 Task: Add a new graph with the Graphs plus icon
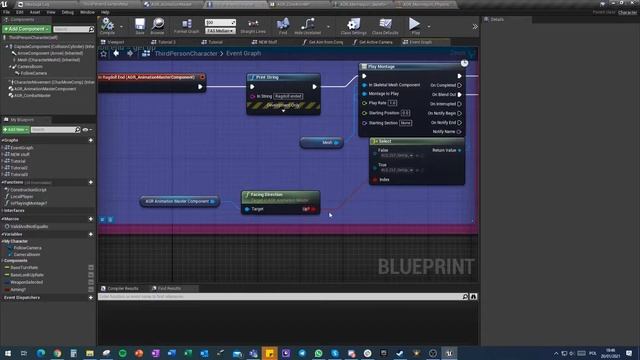coord(91,140)
